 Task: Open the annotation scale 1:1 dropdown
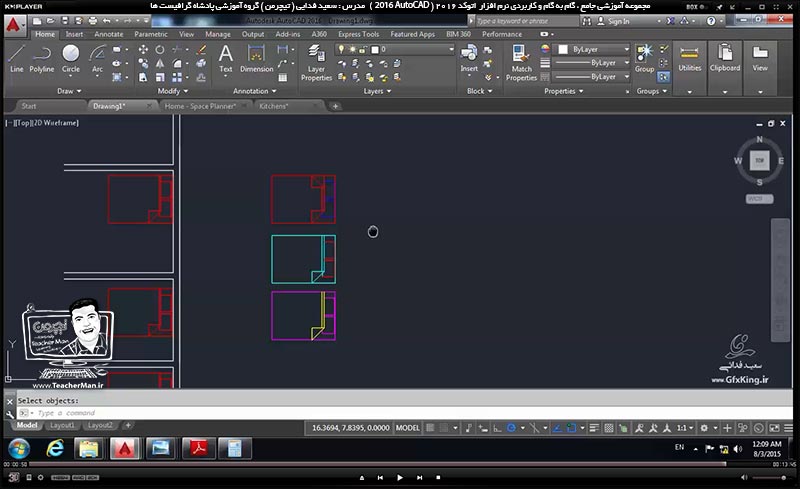coord(685,428)
